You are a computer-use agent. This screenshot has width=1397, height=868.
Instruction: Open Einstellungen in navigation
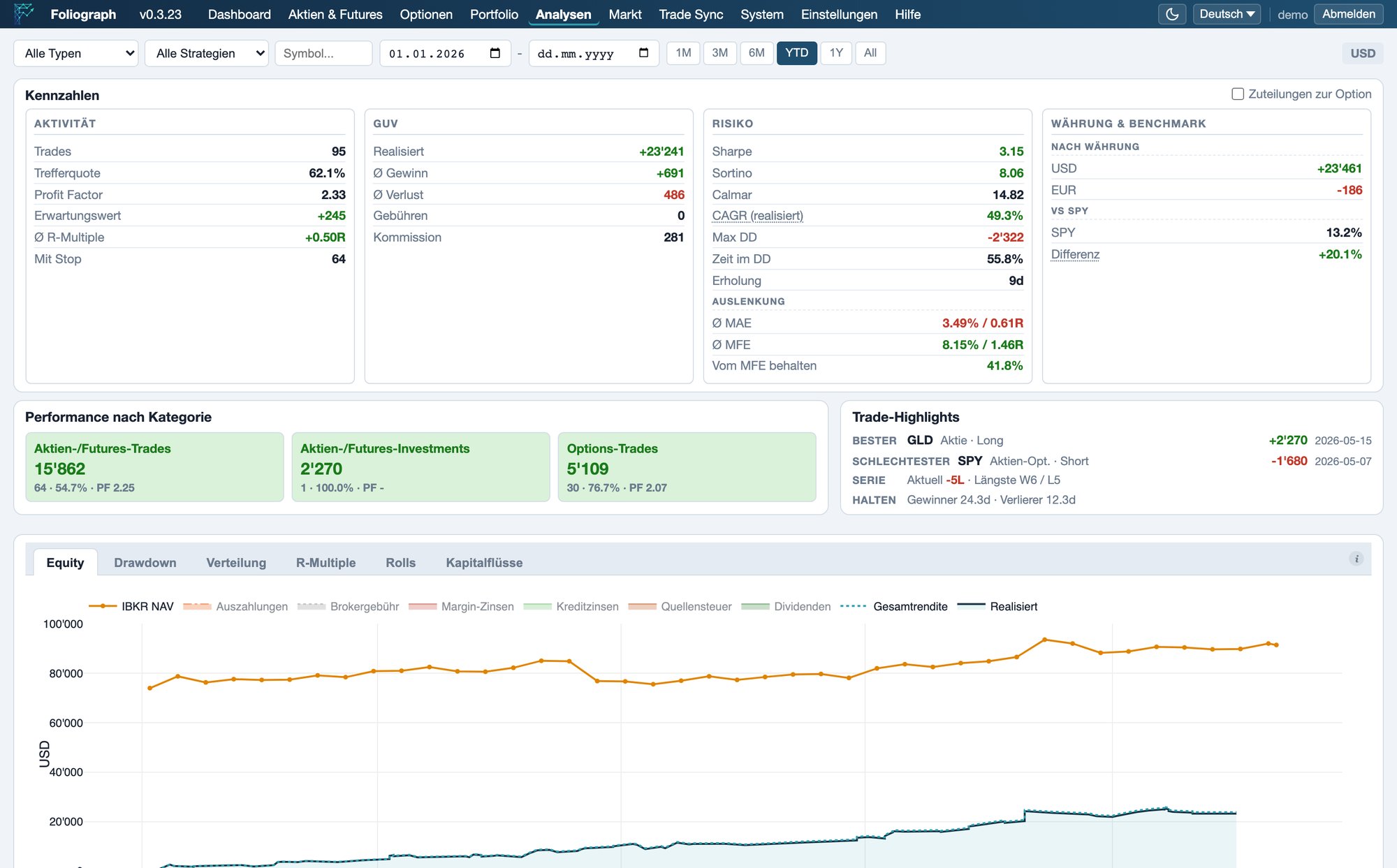point(839,14)
